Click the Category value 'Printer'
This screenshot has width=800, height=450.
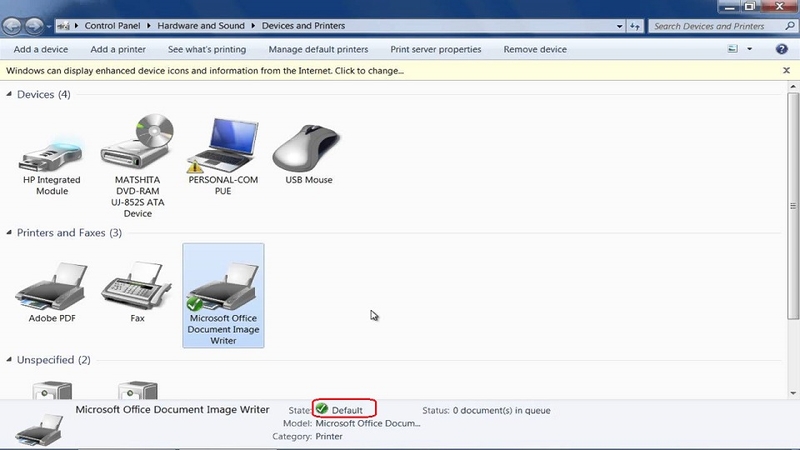coord(329,436)
